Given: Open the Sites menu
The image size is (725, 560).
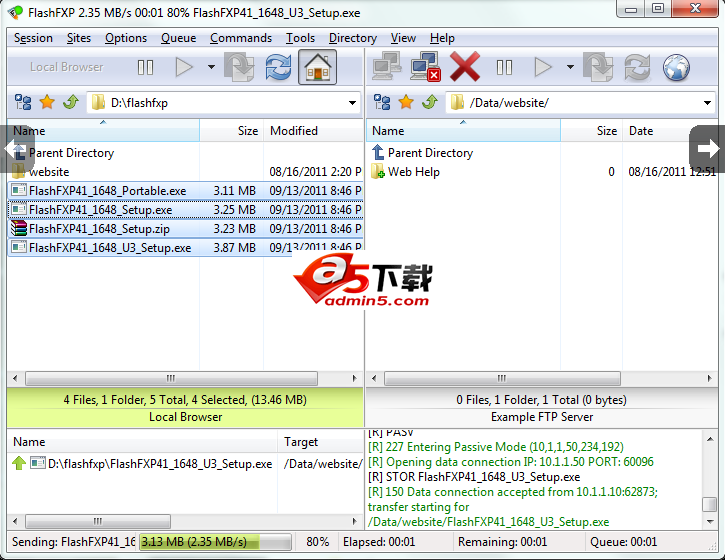Looking at the screenshot, I should tap(79, 38).
